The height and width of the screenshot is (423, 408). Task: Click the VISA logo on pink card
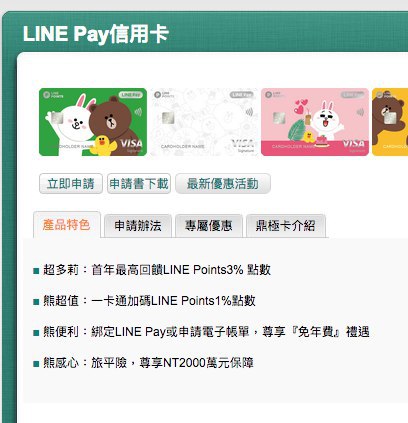[x=354, y=144]
